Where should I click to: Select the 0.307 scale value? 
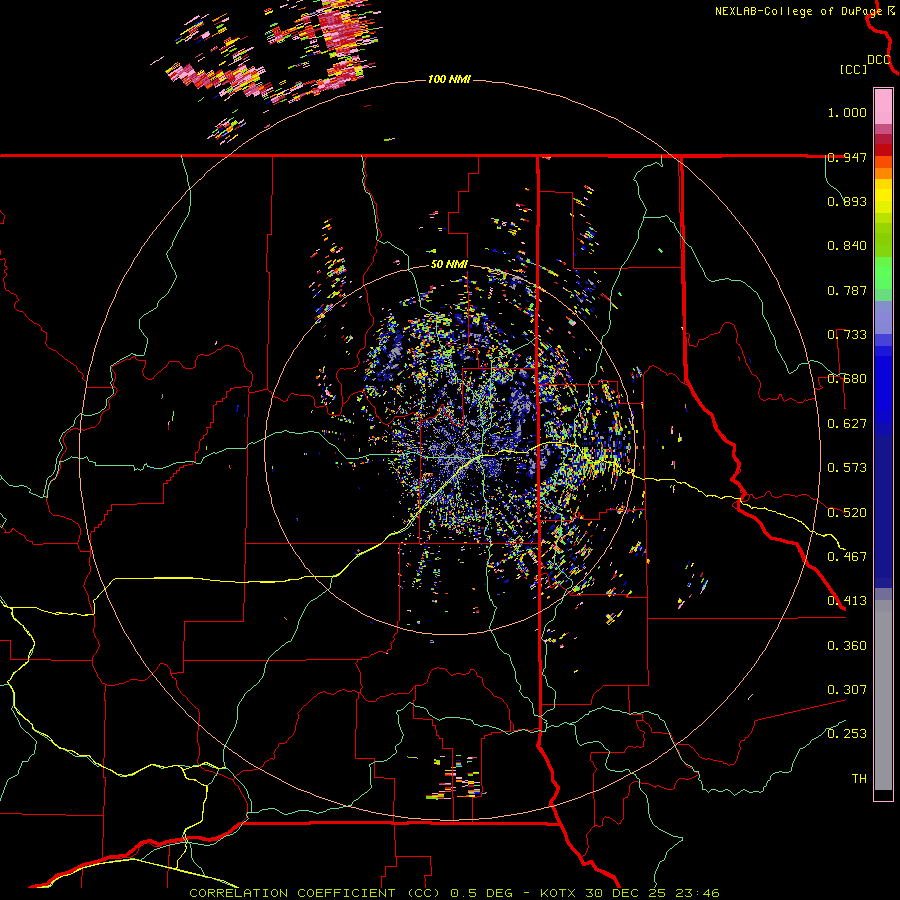[x=847, y=690]
